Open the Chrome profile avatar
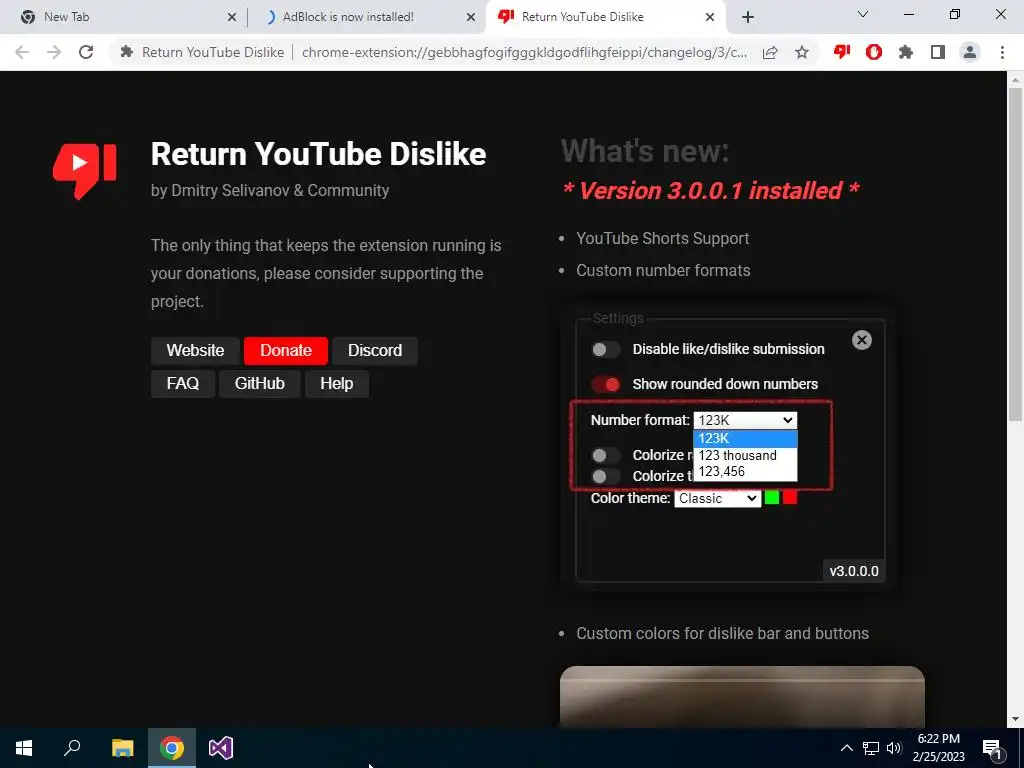Screen dimensions: 1024x768 click(970, 52)
